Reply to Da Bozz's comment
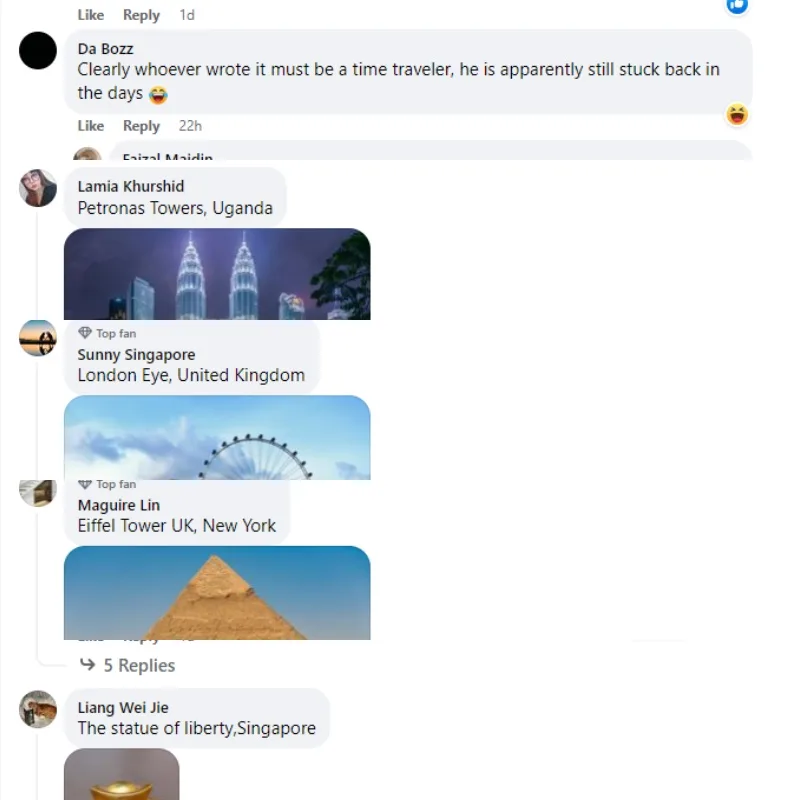Screen dimensions: 800x800 pos(141,126)
